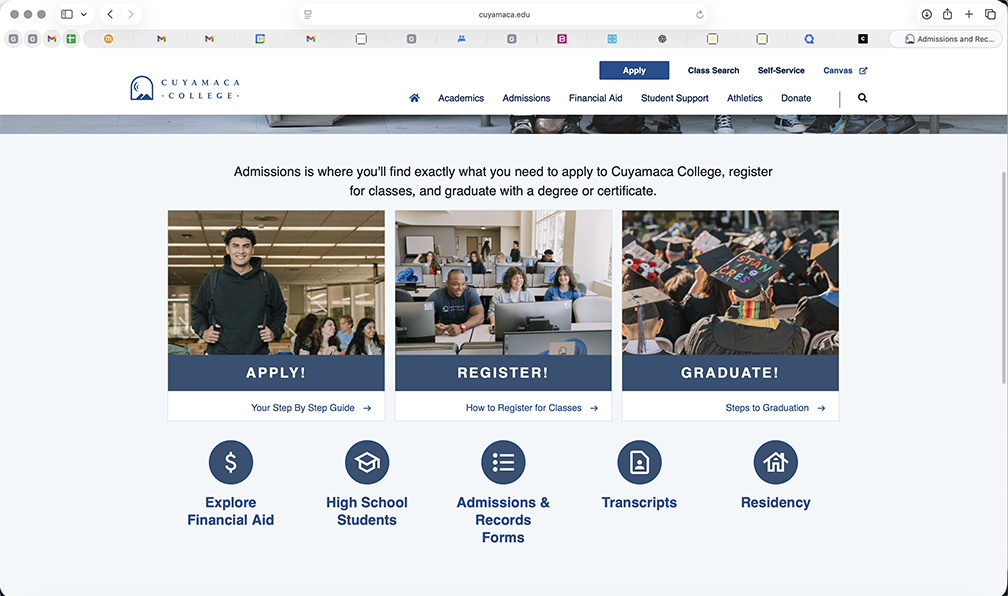Open the Safari downloads icon
The image size is (1008, 596).
(926, 14)
